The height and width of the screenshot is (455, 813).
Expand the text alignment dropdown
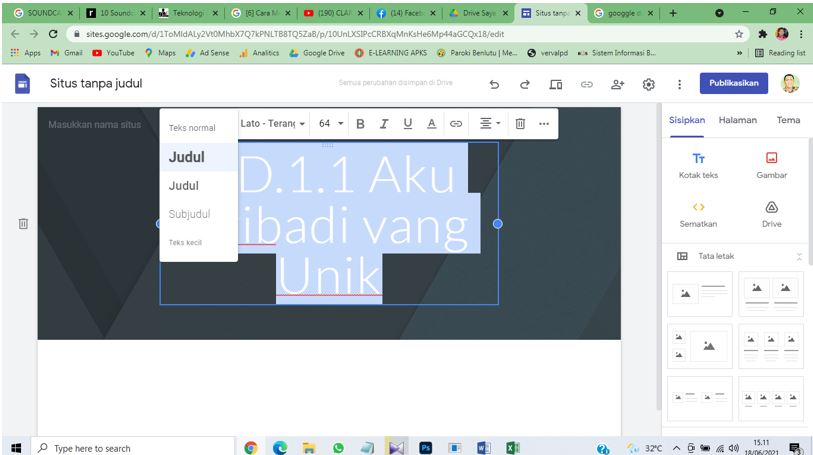point(489,123)
